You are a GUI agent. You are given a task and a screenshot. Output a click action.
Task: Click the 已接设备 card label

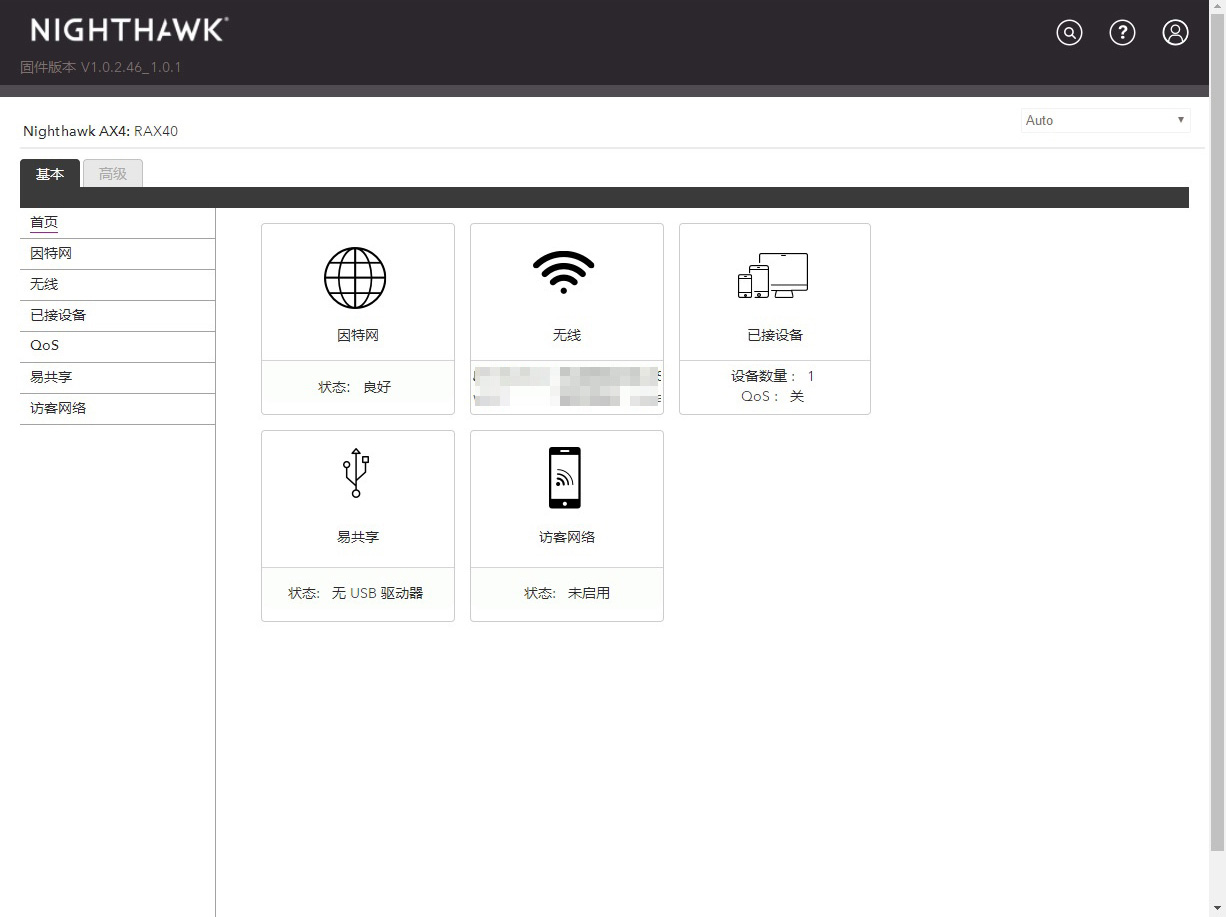pos(775,335)
